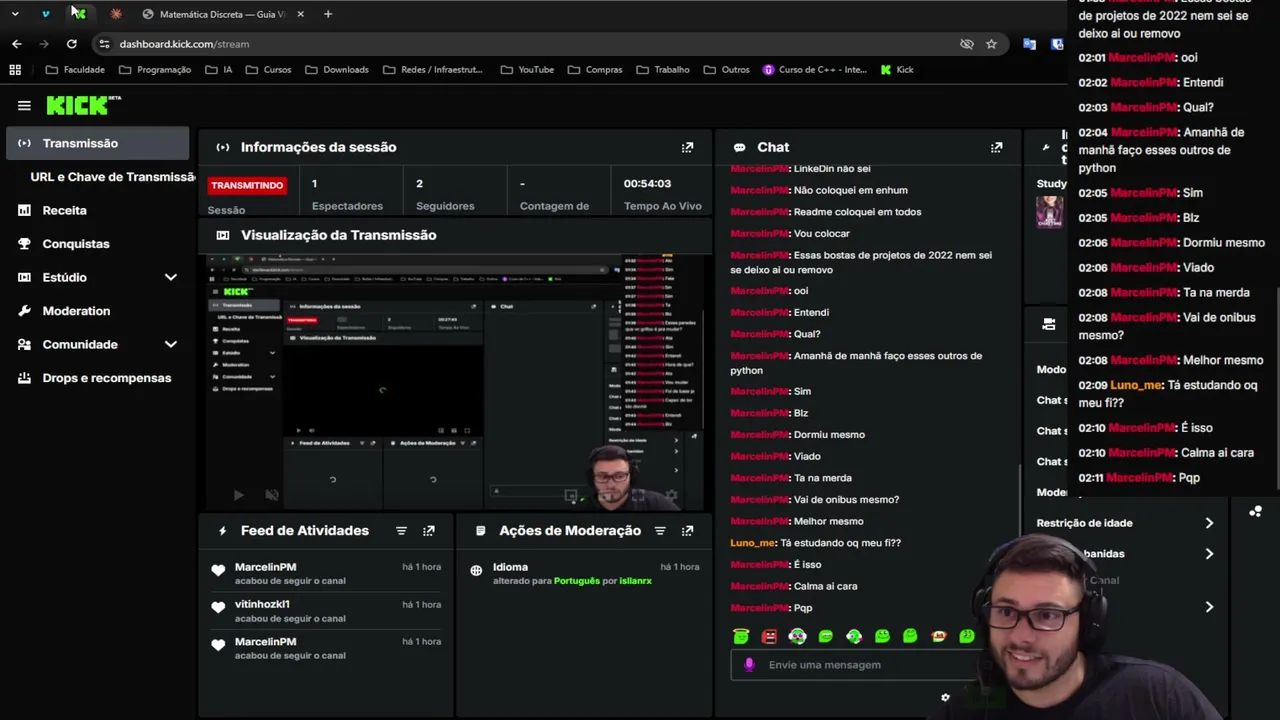Open chat settings gear below message box
Screen dimensions: 1280x720
(945, 697)
